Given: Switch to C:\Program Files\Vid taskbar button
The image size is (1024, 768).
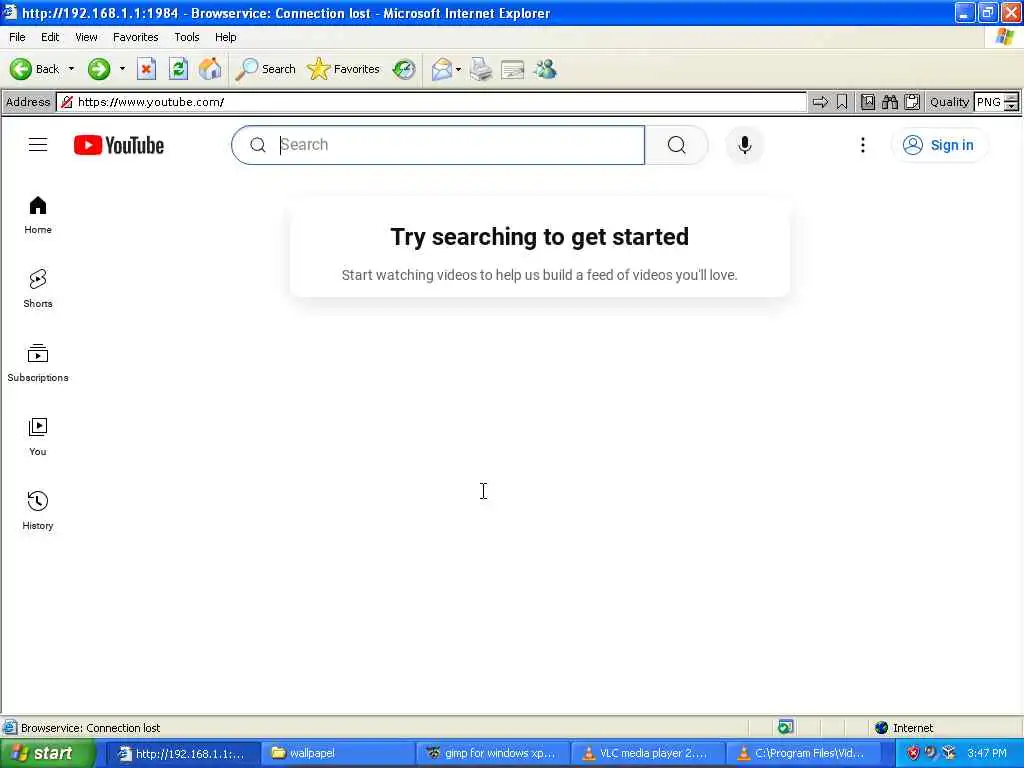Looking at the screenshot, I should (x=803, y=754).
